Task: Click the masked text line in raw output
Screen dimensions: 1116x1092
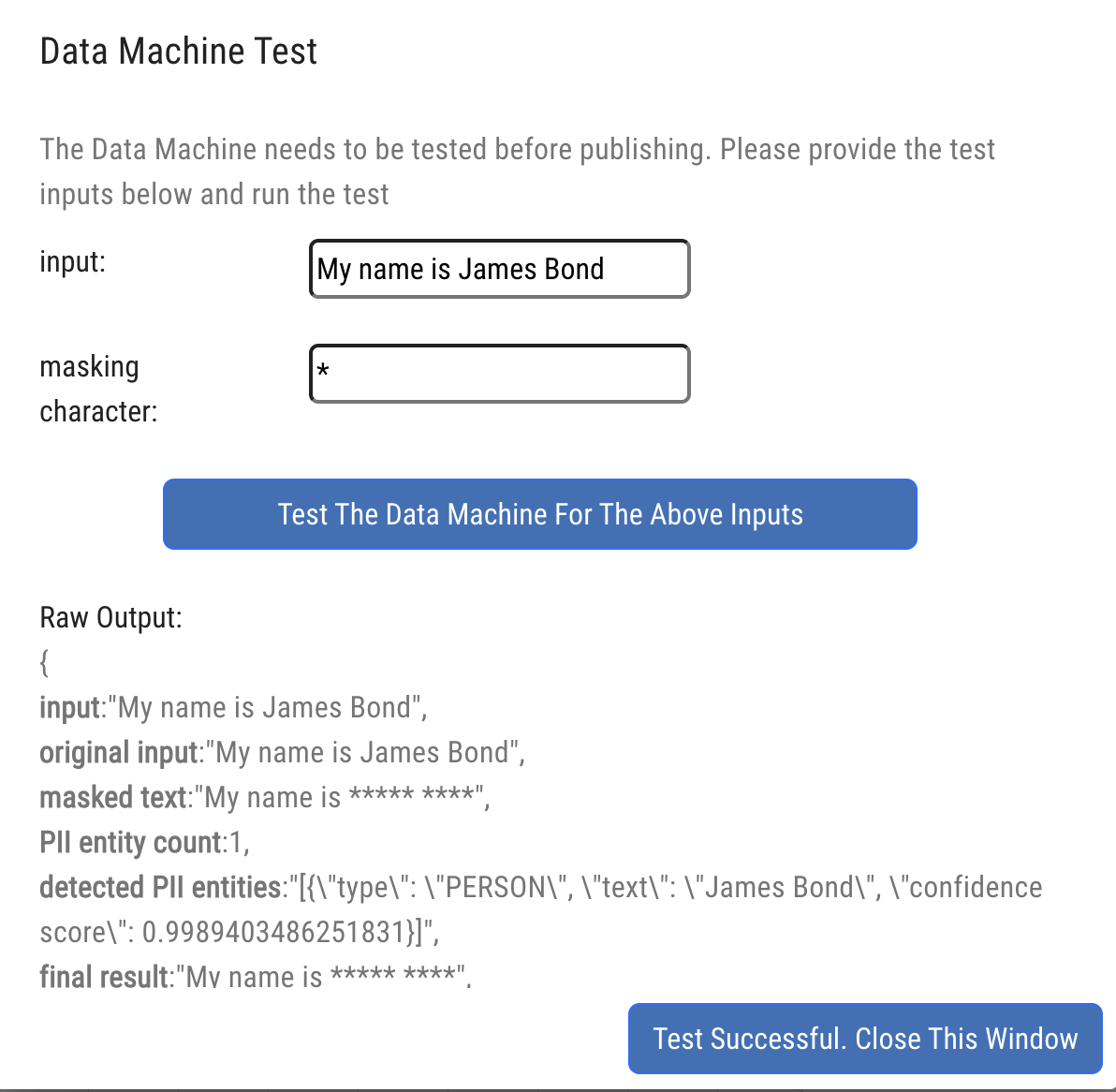Action: tap(264, 797)
